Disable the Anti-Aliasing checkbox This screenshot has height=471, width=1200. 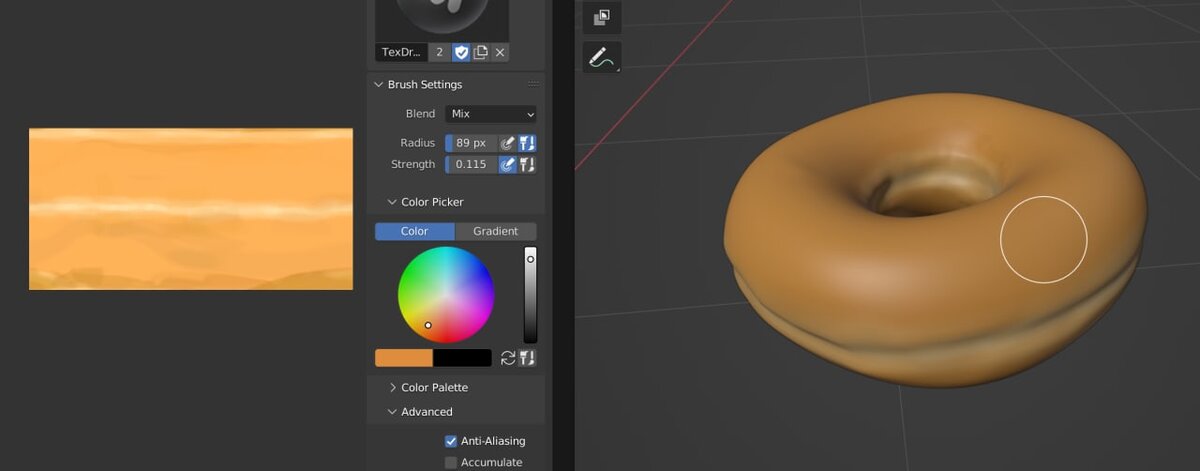(x=451, y=441)
